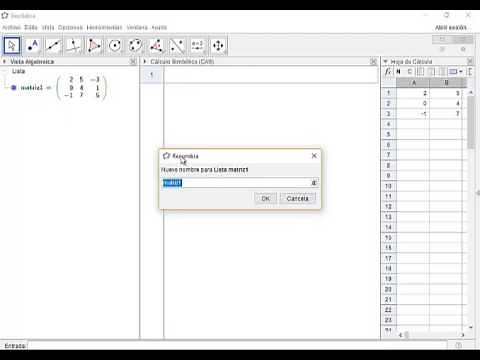Collapse the Lista tree node
The image size is (480, 360).
(4, 71)
